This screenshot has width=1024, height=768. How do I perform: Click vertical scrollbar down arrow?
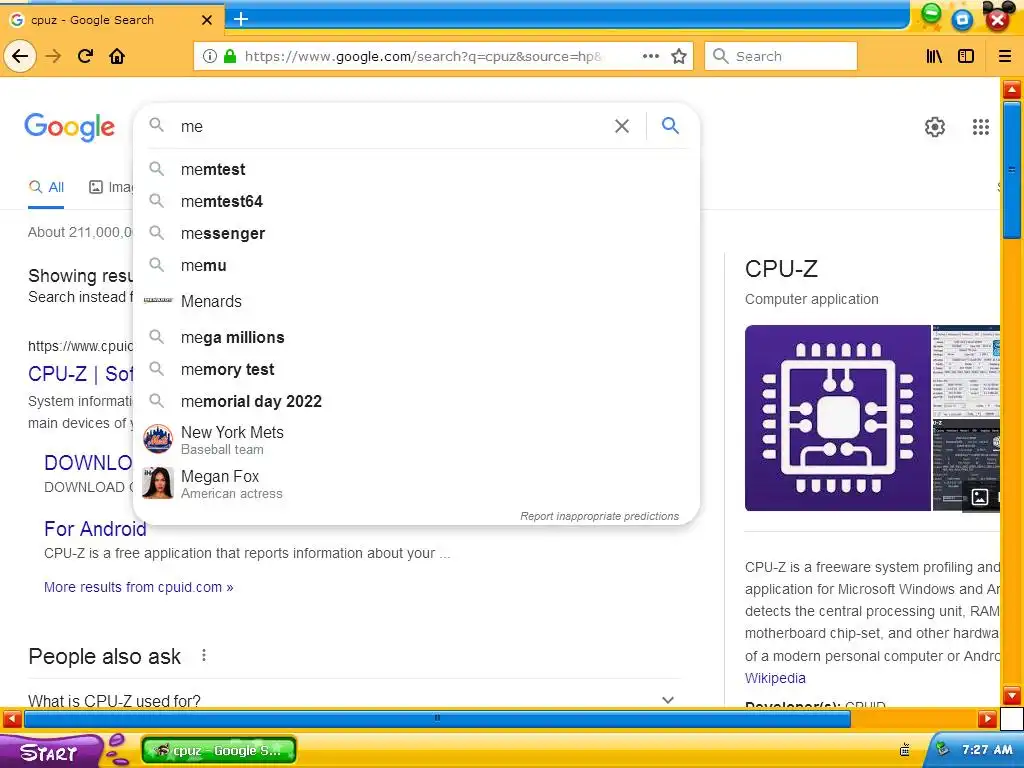[1012, 695]
